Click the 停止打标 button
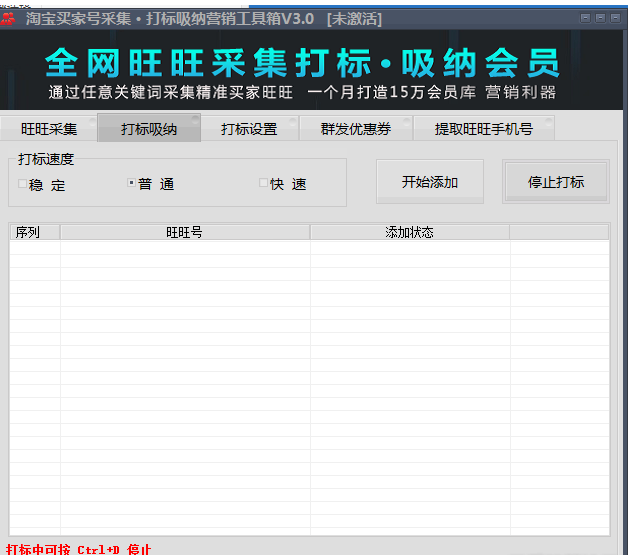The width and height of the screenshot is (630, 555). tap(556, 182)
